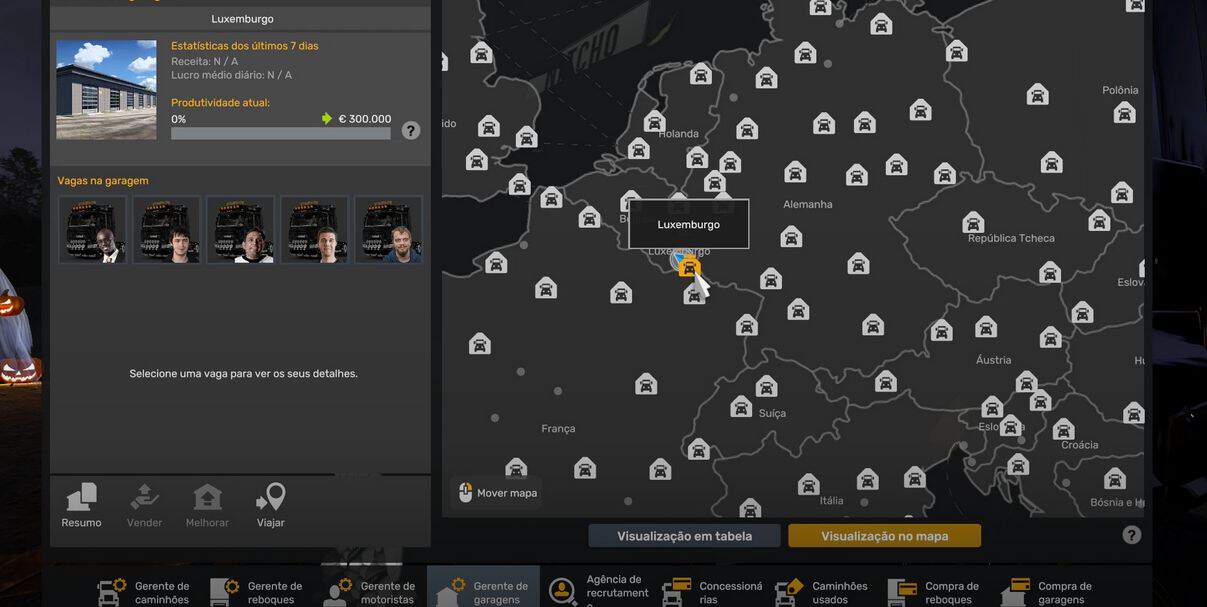The height and width of the screenshot is (607, 1207).
Task: Select the fifth driver slot in garage
Action: click(x=388, y=229)
